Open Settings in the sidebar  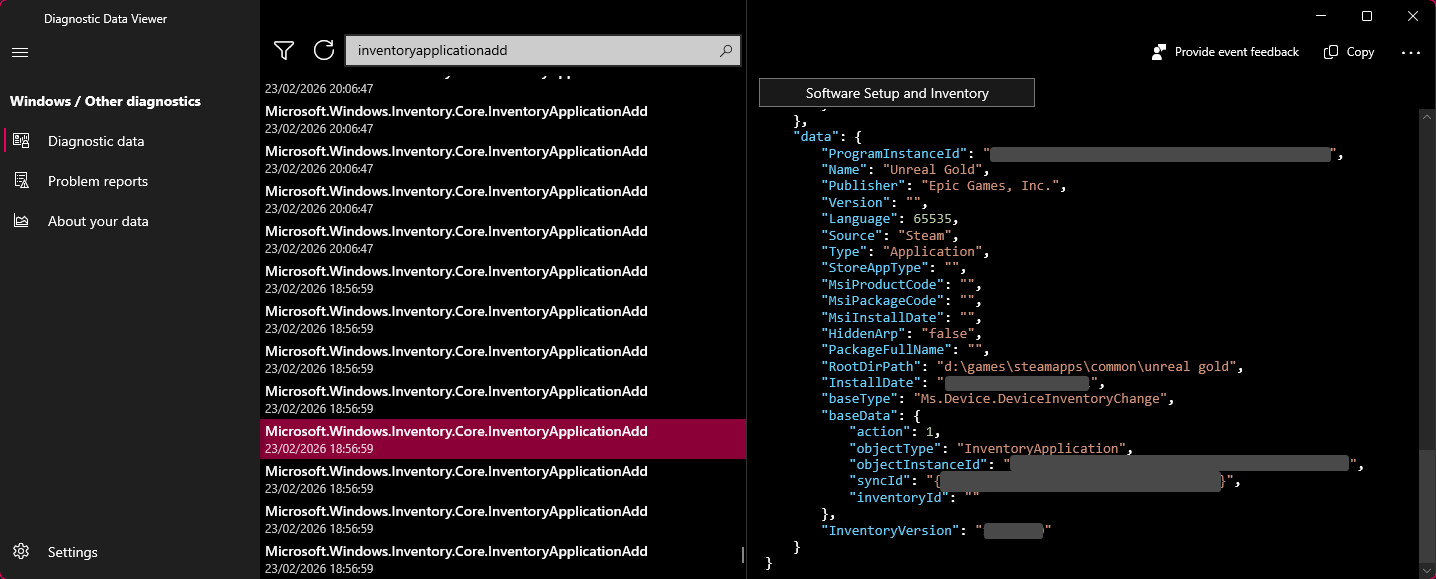[x=72, y=552]
